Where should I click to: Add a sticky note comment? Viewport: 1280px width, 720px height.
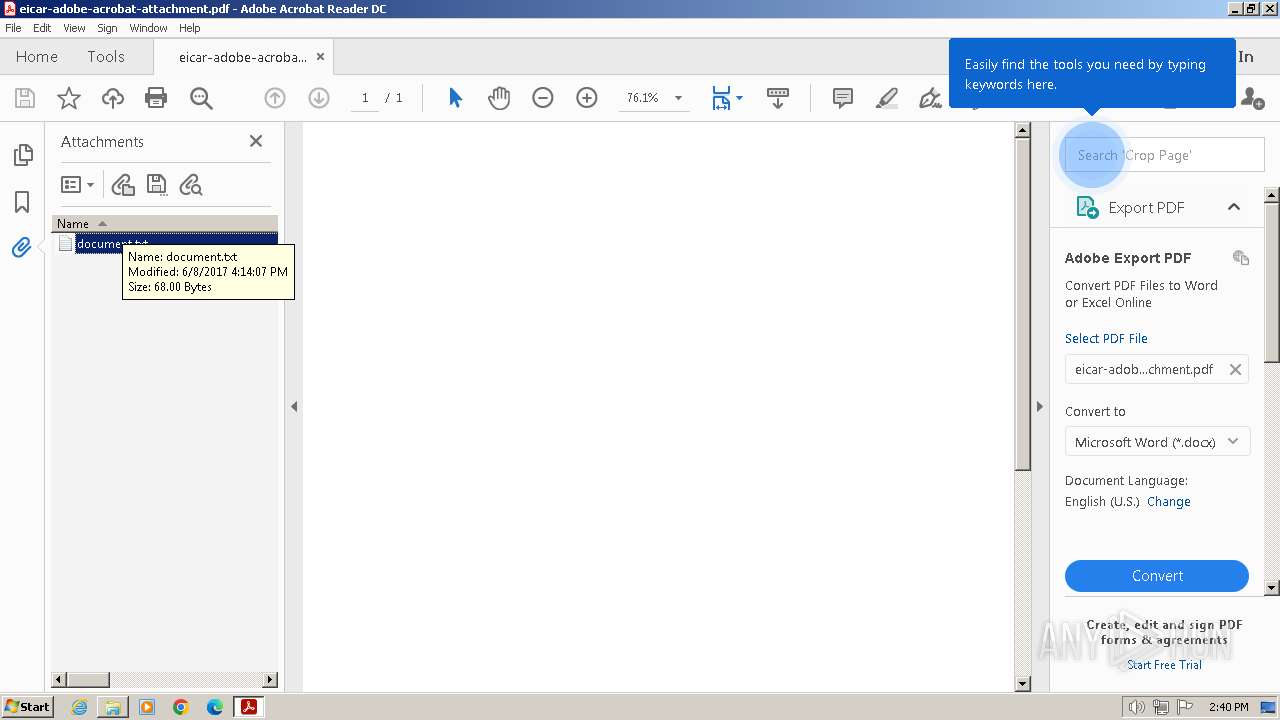843,98
